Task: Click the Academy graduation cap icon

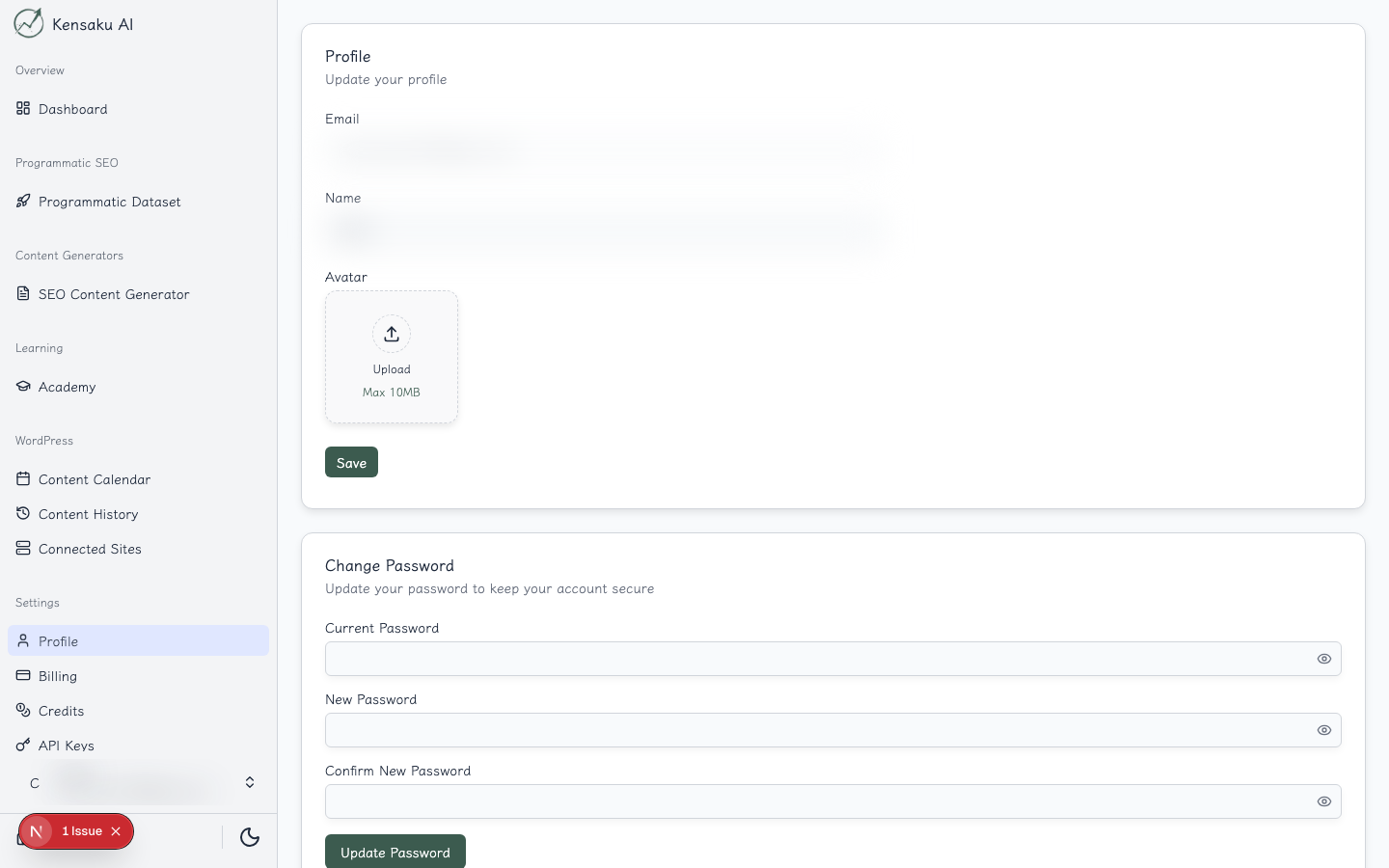Action: (23, 387)
